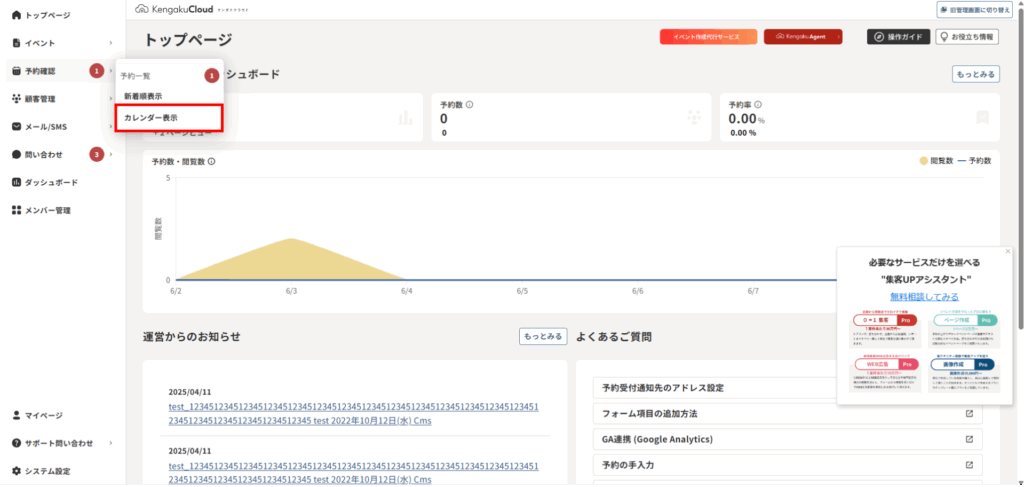Click the info icon beside 予約率
The width and height of the screenshot is (1024, 487).
click(x=758, y=104)
